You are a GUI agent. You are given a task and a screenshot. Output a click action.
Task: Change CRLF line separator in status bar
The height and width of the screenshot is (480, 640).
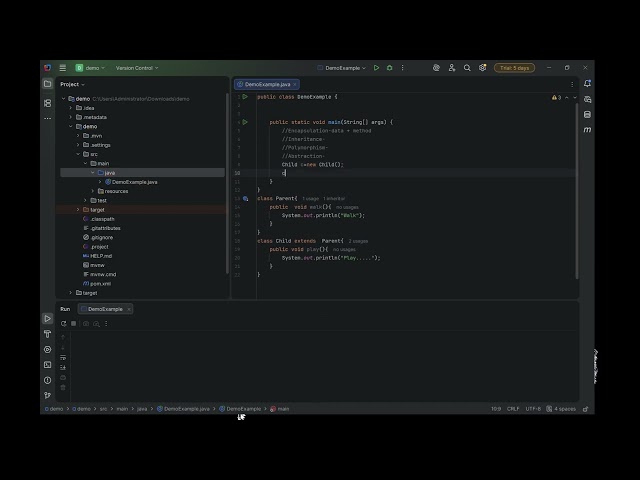point(513,409)
